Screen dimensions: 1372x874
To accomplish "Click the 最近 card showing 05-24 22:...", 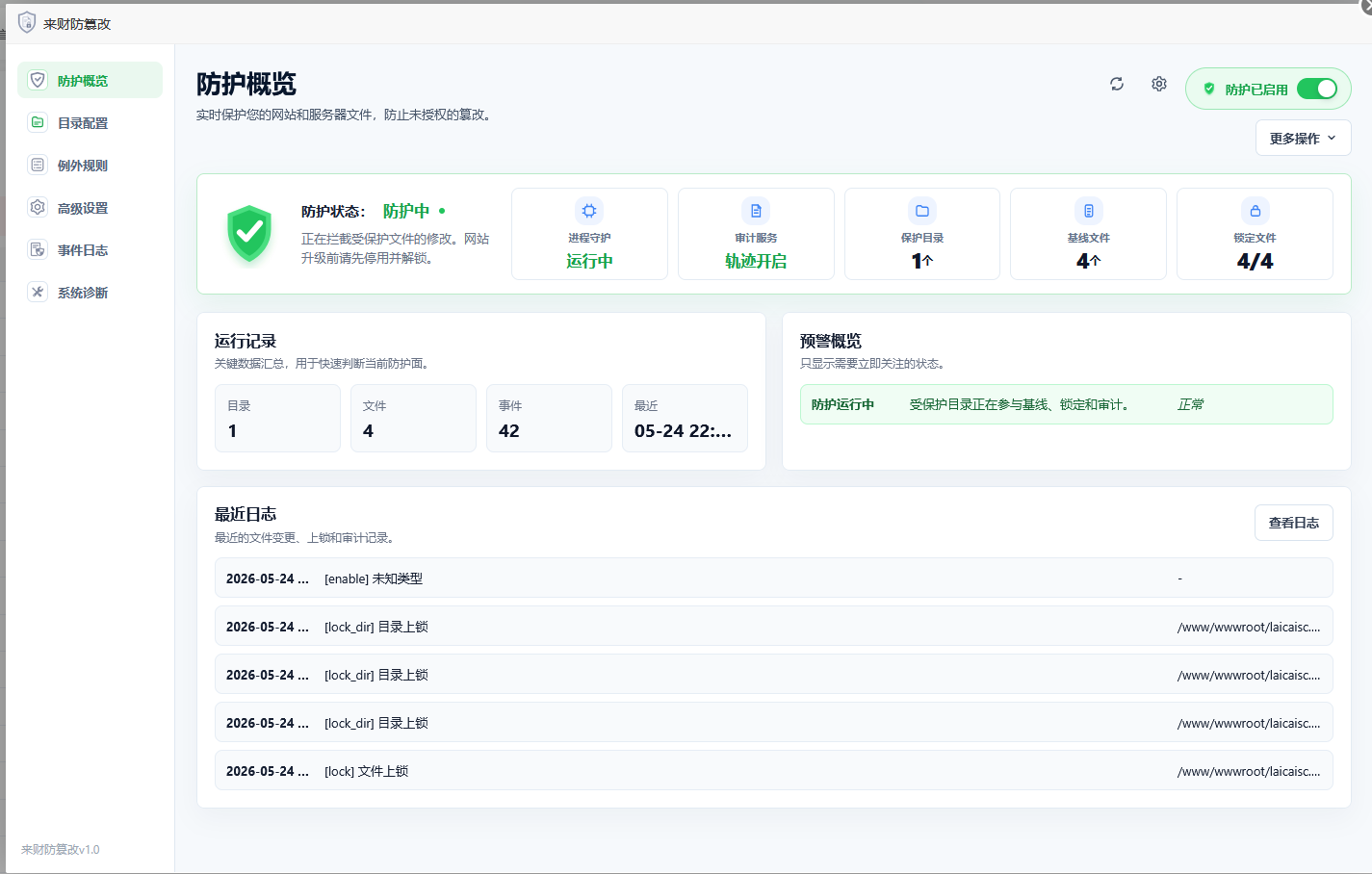I will [x=685, y=418].
